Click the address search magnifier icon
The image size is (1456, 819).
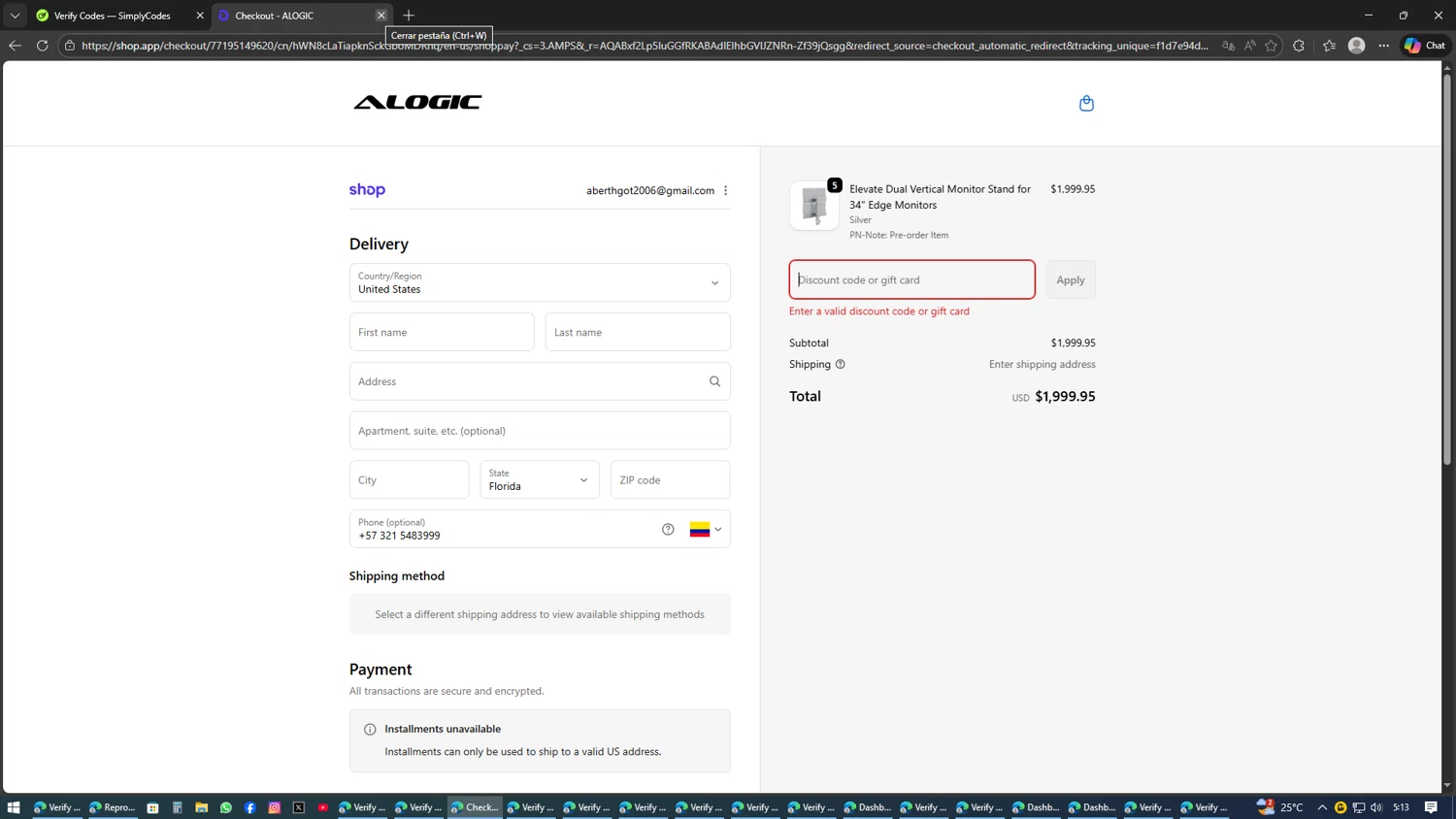[714, 381]
